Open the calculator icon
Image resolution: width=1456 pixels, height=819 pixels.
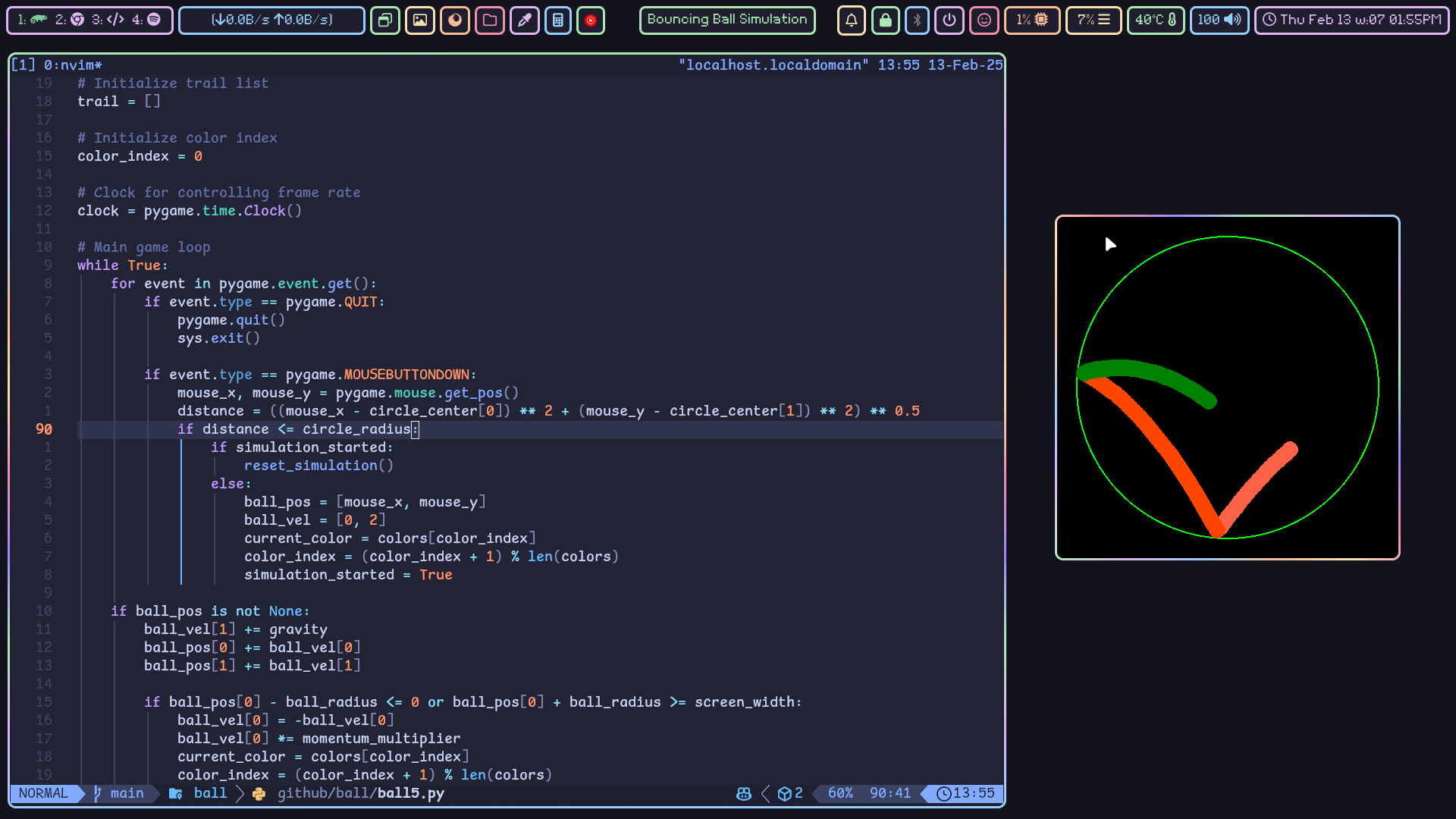[x=558, y=20]
